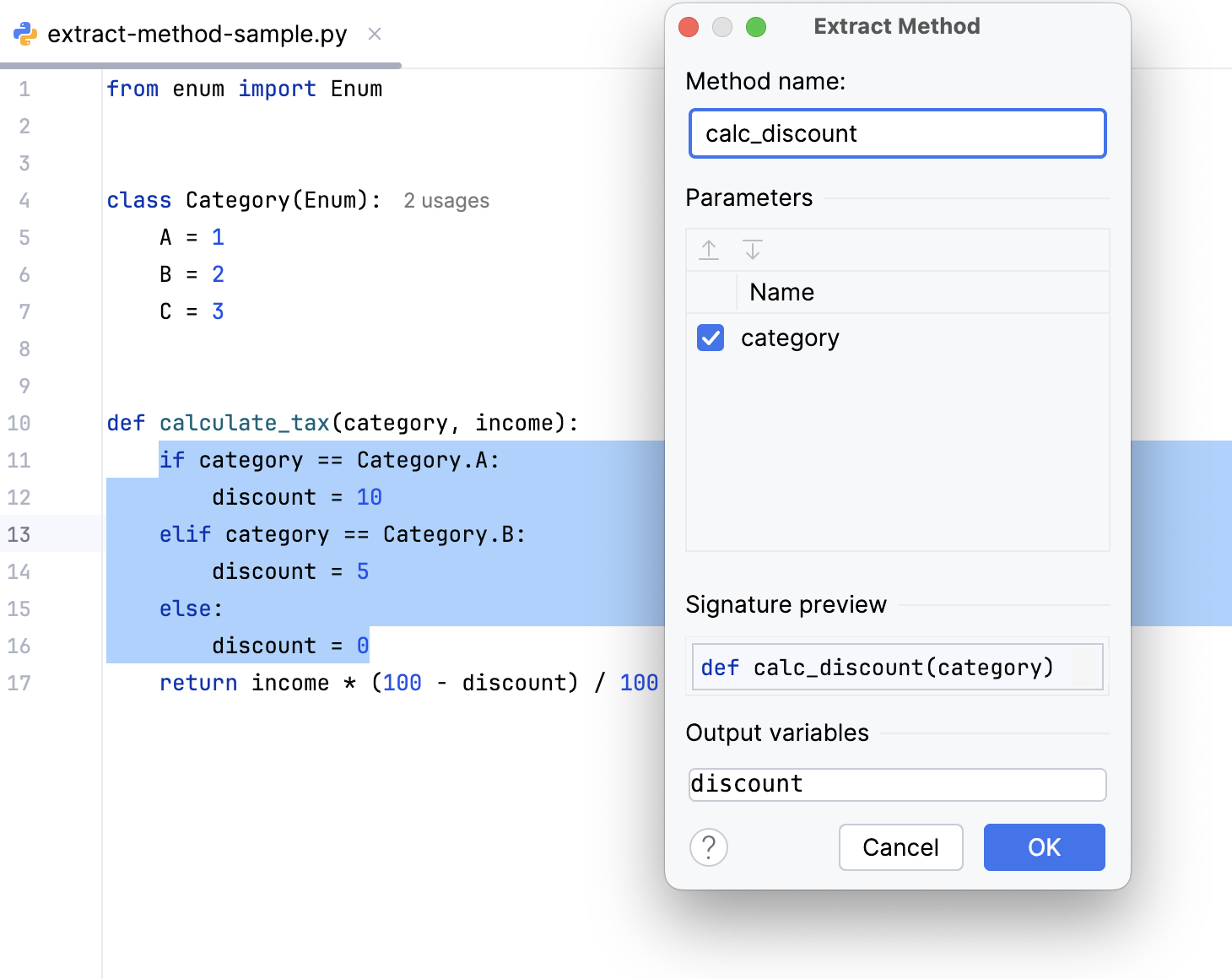Click the Output variables field showing discount
Image resolution: width=1232 pixels, height=979 pixels.
click(x=897, y=784)
